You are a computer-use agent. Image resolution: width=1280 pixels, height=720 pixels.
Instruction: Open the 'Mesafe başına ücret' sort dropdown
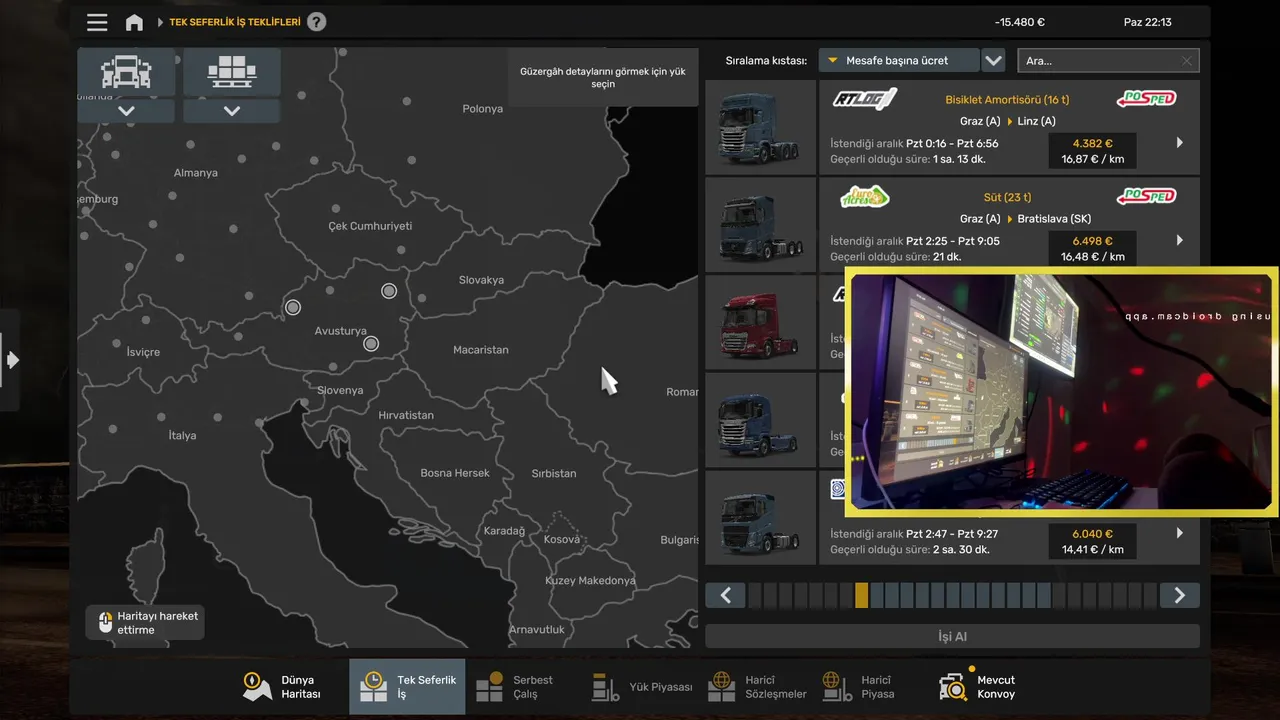898,61
